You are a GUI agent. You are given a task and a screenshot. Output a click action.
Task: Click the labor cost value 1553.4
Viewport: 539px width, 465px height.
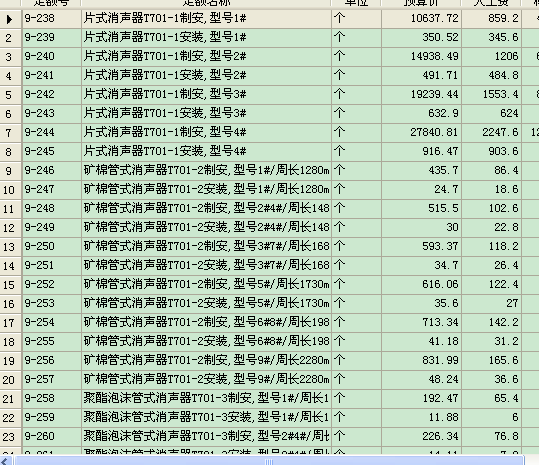click(500, 95)
